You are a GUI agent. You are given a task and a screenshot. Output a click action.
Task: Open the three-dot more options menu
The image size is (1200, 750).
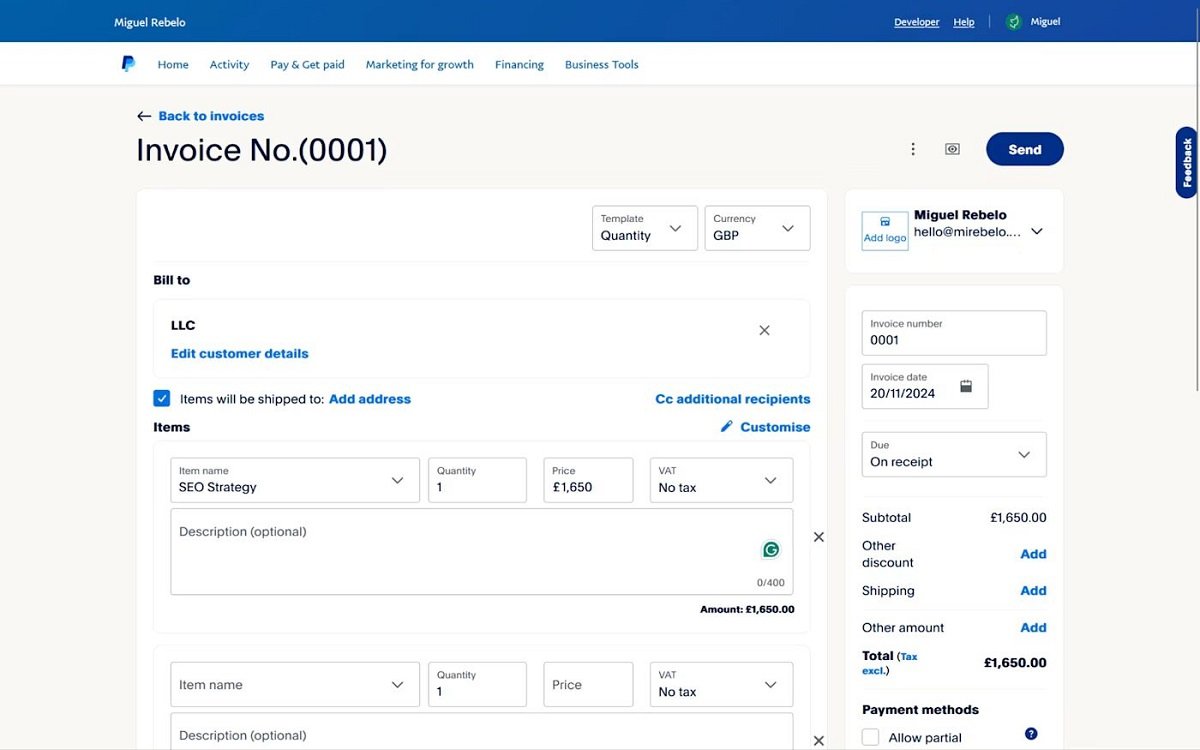912,149
